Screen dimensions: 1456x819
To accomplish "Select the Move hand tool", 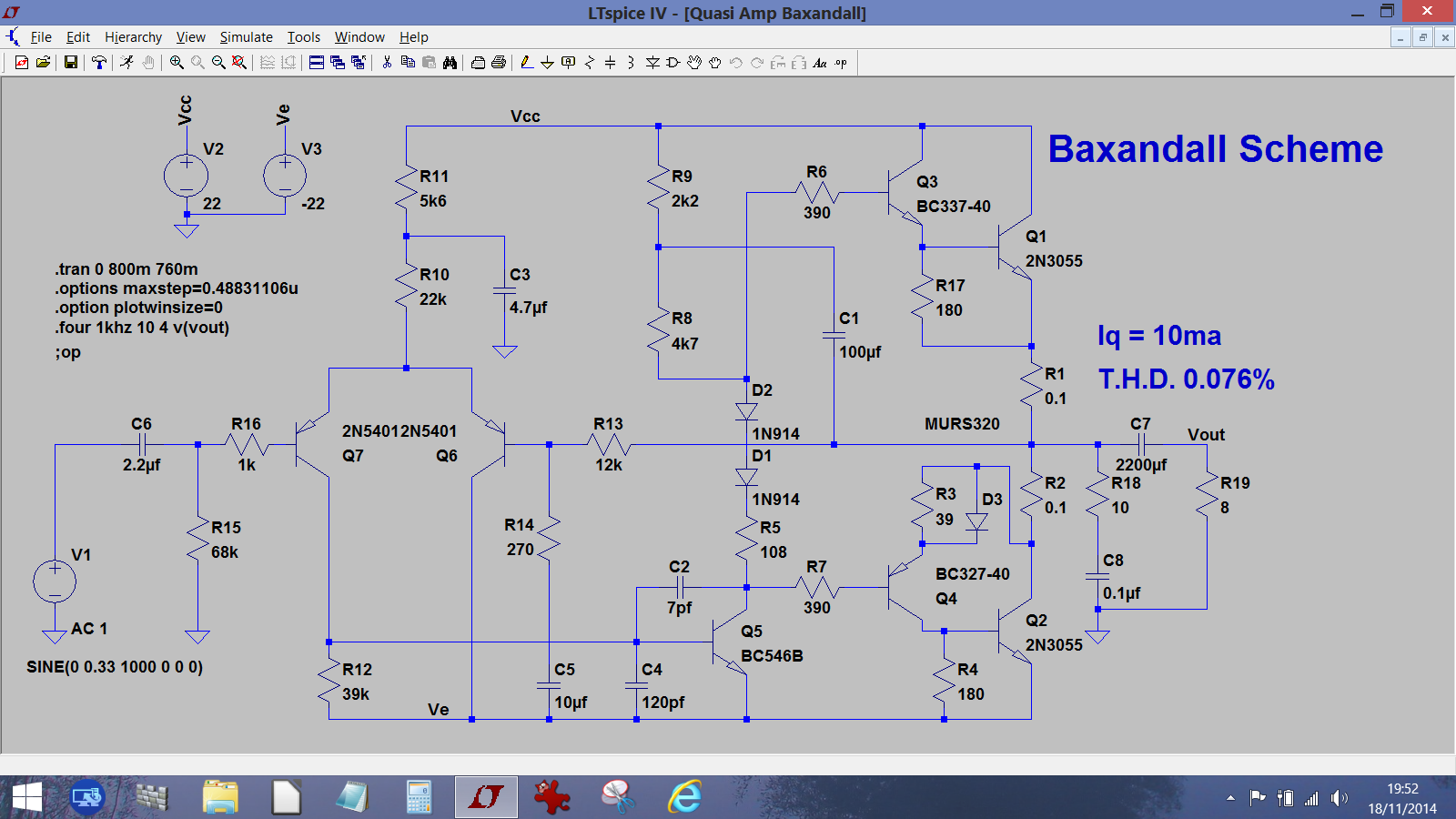I will coord(694,62).
